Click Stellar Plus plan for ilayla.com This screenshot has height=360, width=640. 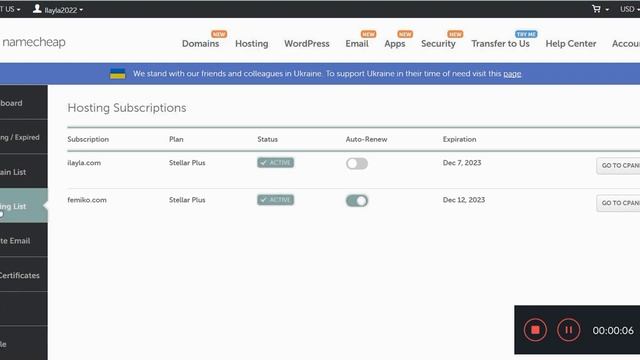coord(187,163)
